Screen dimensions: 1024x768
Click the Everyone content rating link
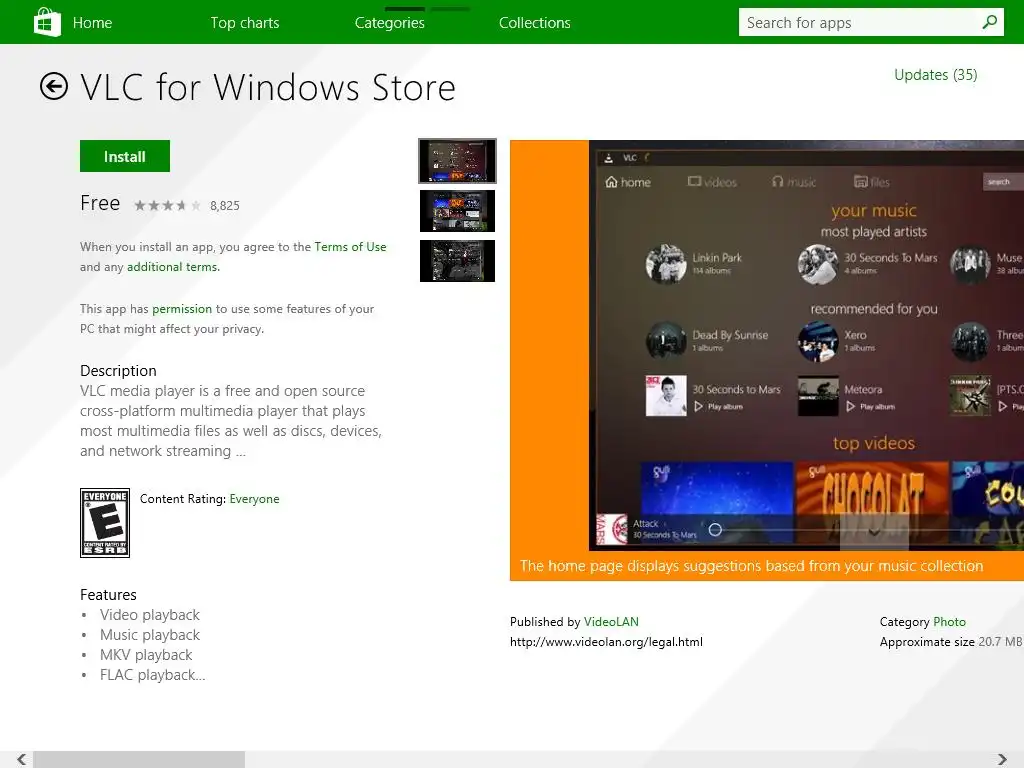pos(254,499)
